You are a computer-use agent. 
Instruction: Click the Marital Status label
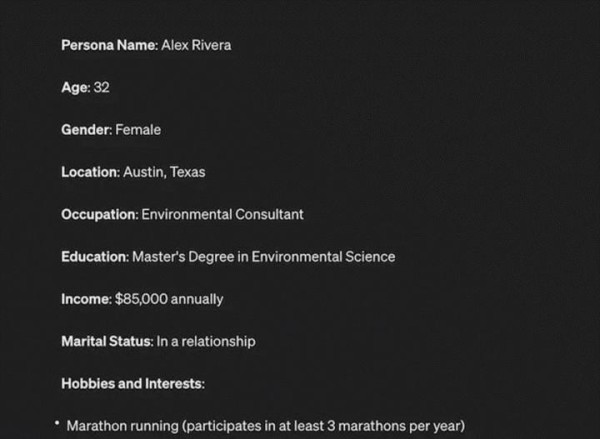108,341
